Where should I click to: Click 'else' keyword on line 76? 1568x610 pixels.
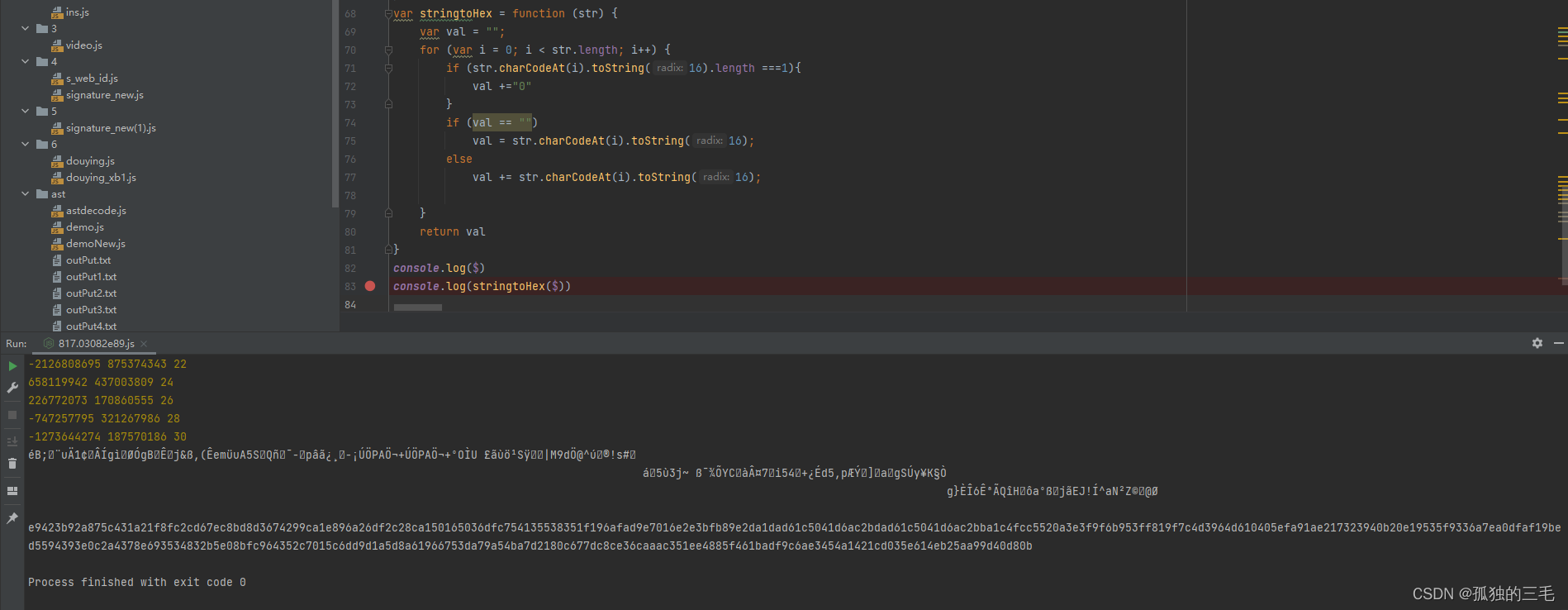[459, 159]
